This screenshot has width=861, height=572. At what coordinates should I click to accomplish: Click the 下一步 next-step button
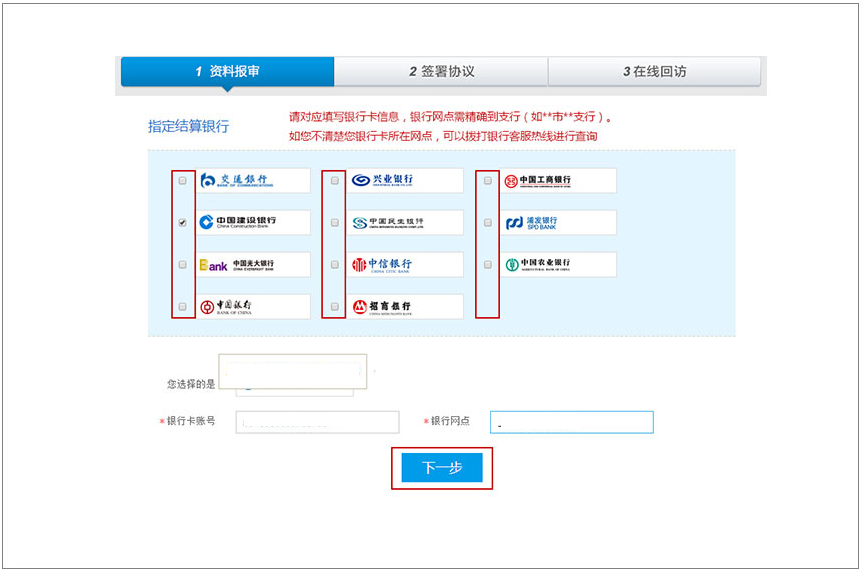coord(442,468)
